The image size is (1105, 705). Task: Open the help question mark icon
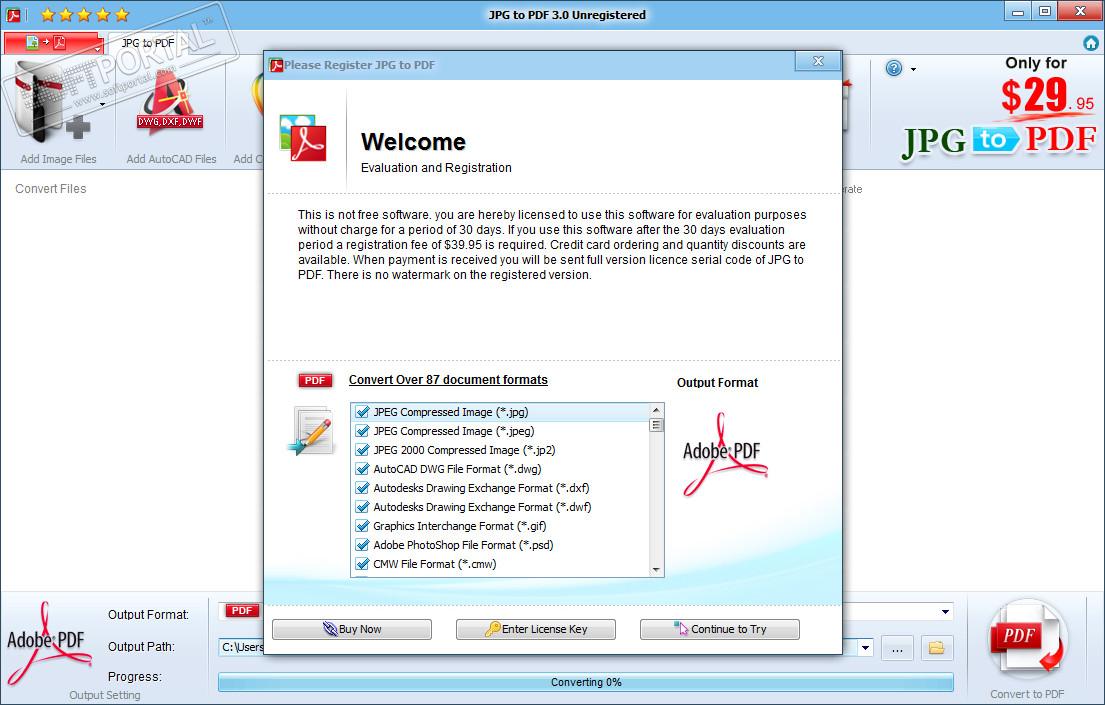point(894,68)
